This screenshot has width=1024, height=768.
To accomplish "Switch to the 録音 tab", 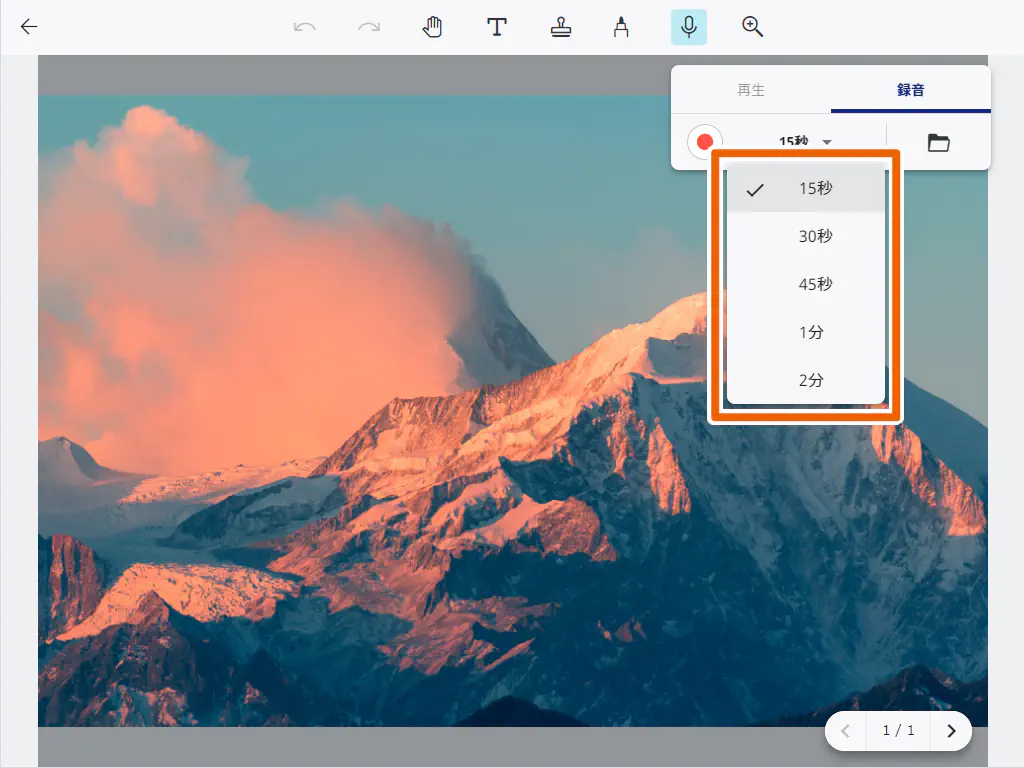I will tap(910, 90).
